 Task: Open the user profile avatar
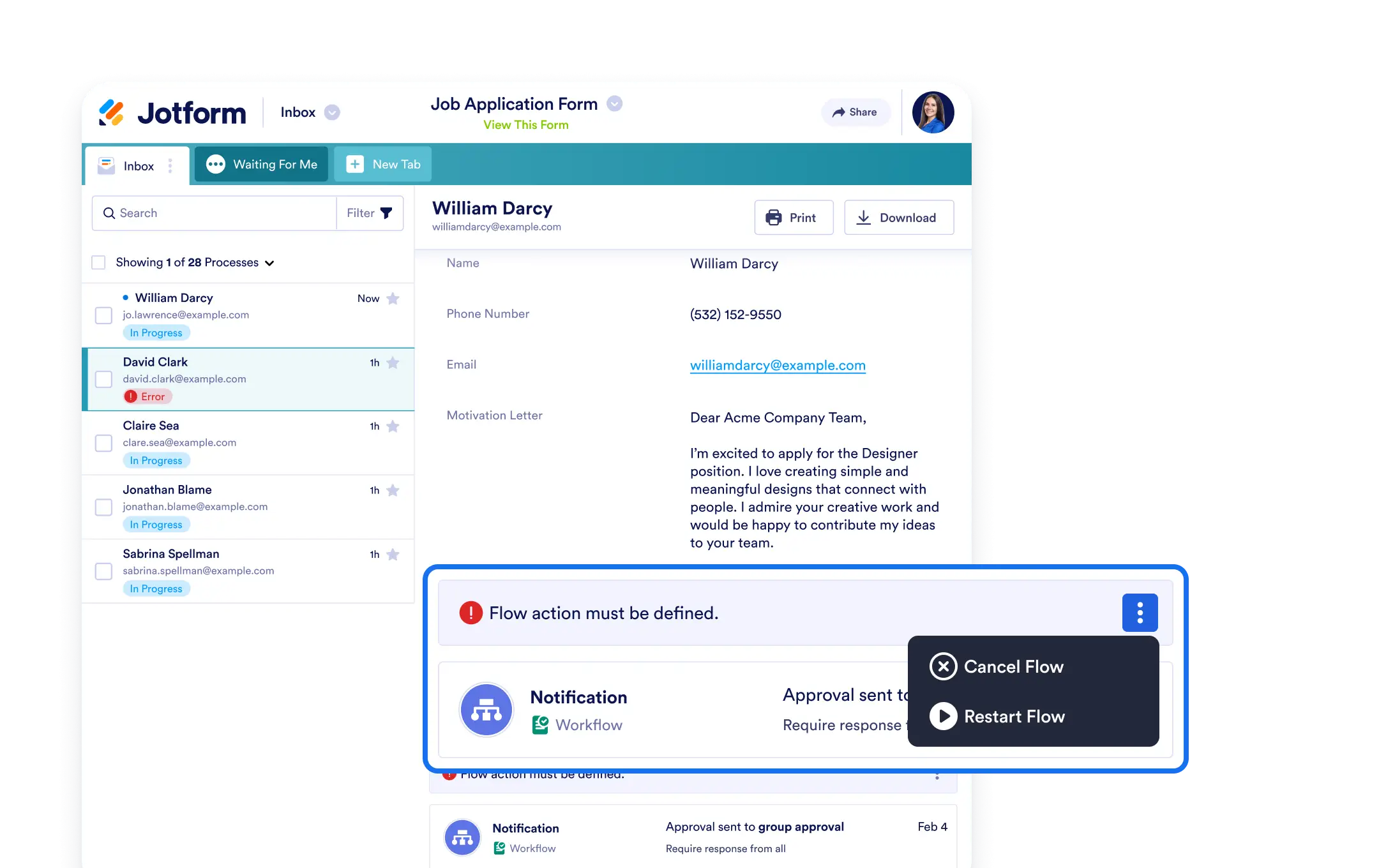933,112
